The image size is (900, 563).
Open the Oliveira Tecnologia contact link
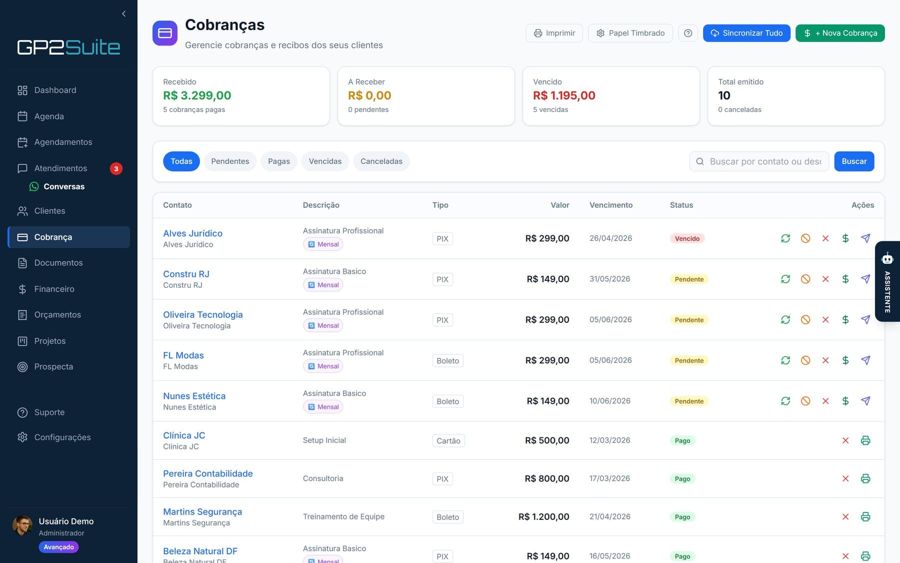click(x=203, y=315)
